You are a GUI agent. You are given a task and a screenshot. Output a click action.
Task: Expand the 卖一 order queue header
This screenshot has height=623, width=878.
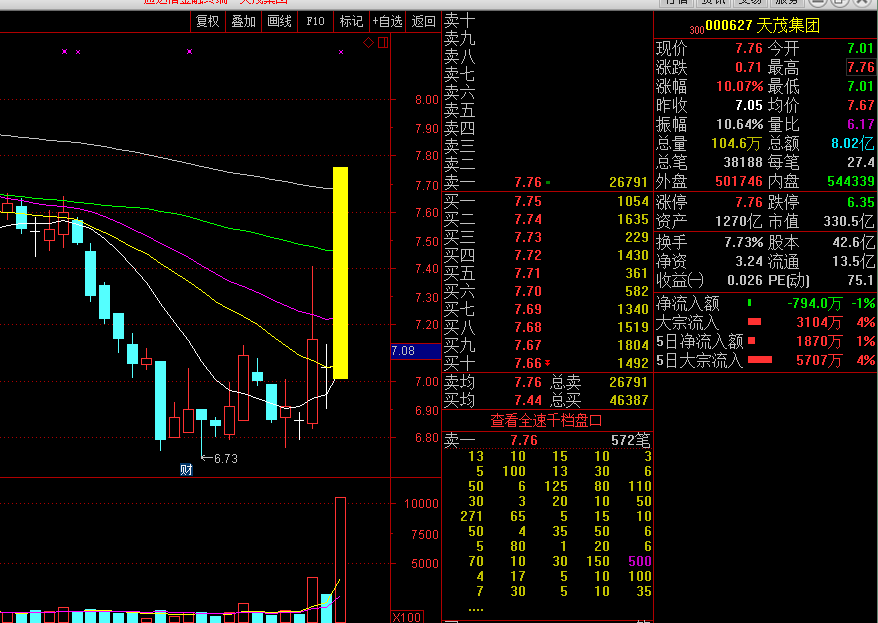pyautogui.click(x=547, y=441)
